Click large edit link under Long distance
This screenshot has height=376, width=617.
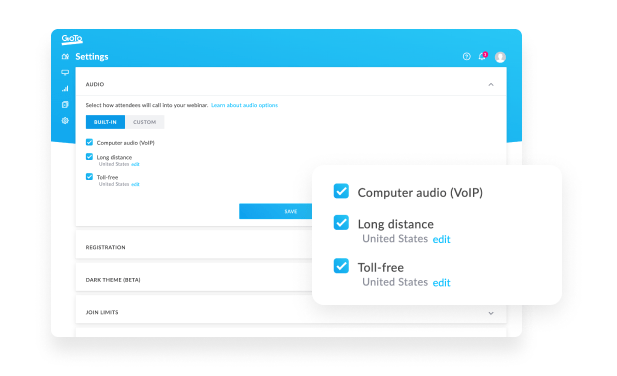coord(442,239)
